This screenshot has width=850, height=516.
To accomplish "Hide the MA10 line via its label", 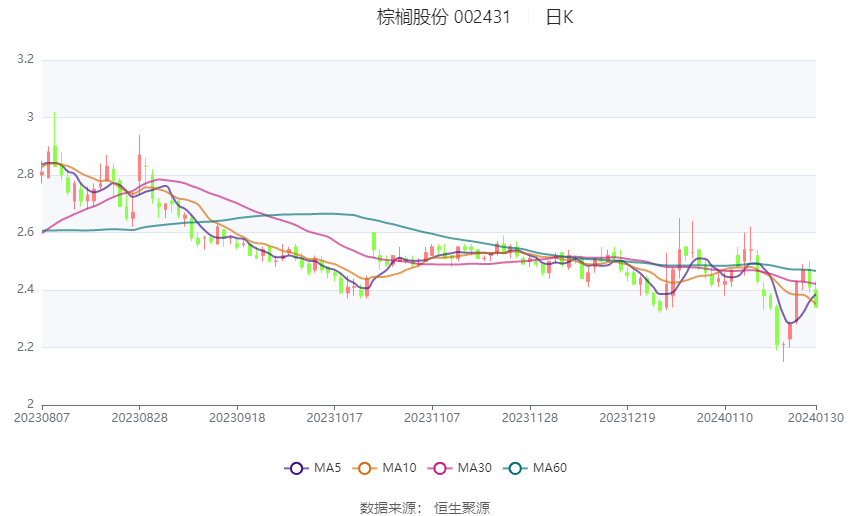I will (x=399, y=468).
